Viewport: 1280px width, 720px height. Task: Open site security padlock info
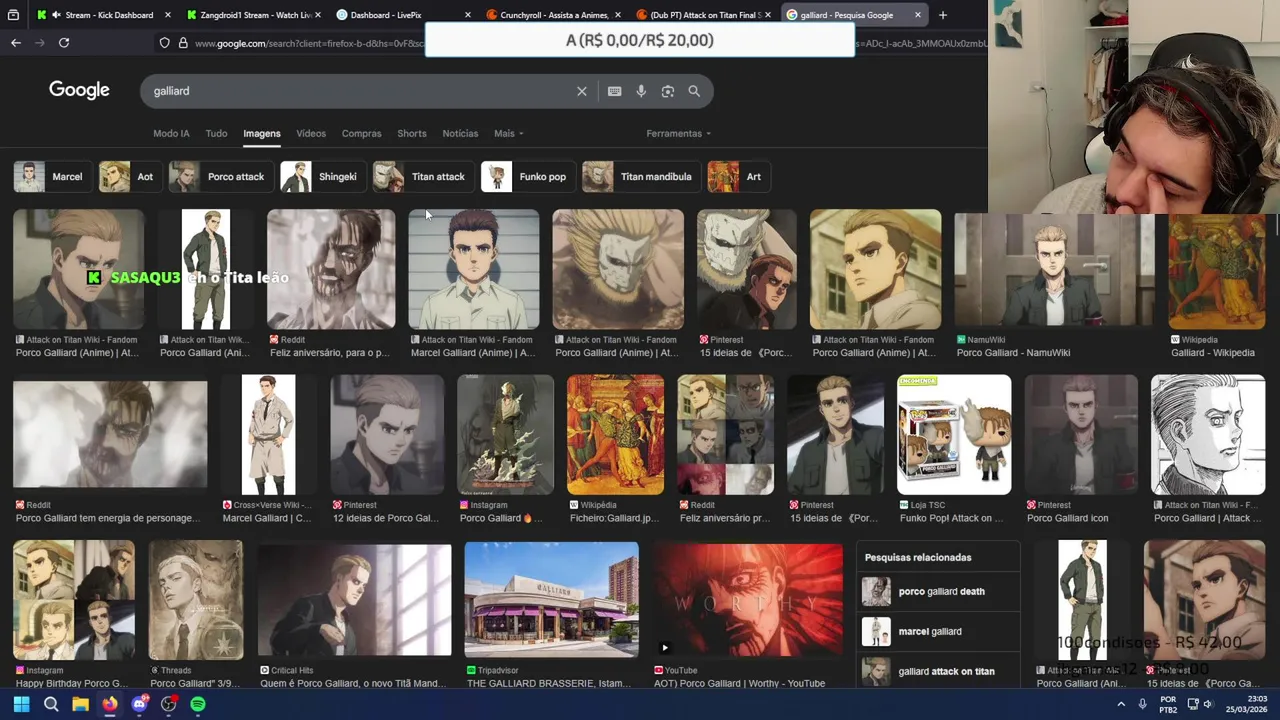click(183, 43)
